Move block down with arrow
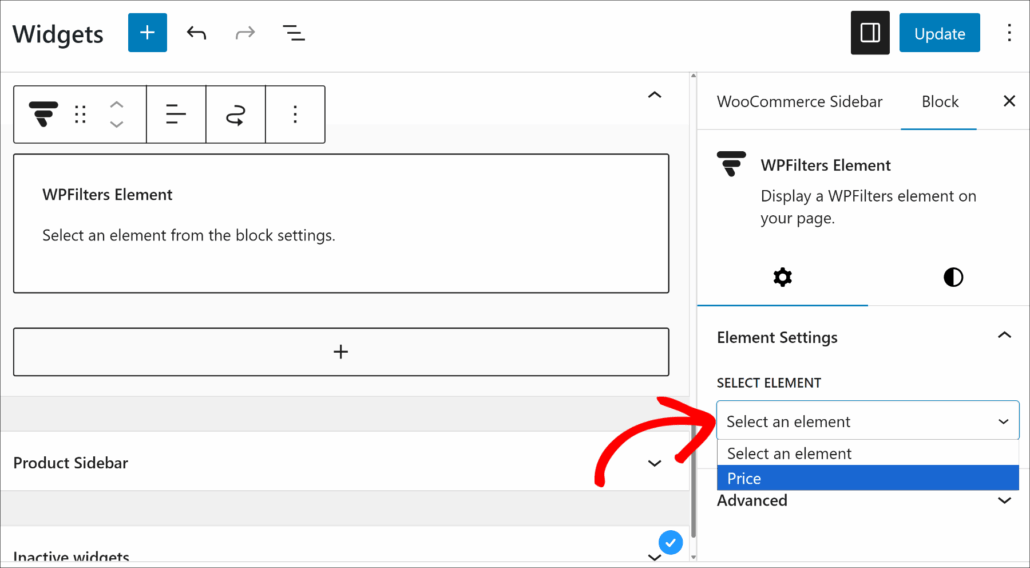1030x568 pixels. [116, 124]
